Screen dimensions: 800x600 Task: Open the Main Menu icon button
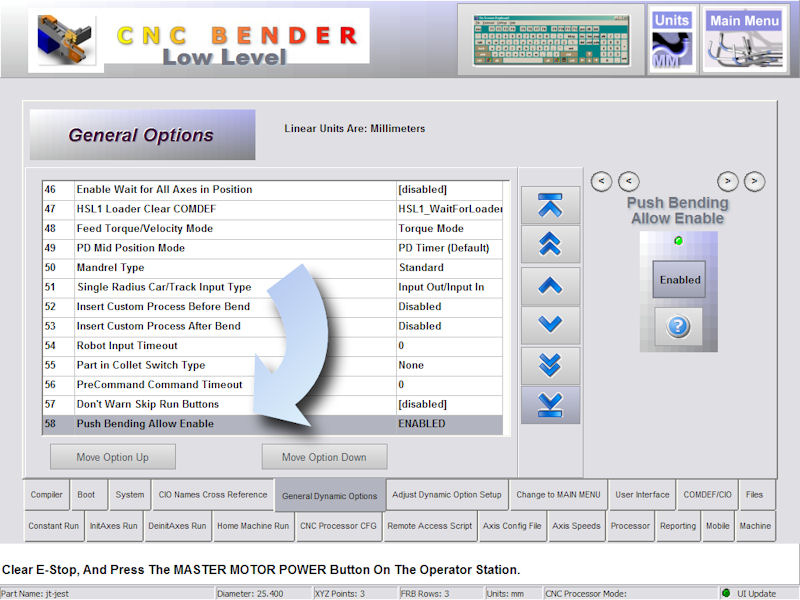coord(743,40)
